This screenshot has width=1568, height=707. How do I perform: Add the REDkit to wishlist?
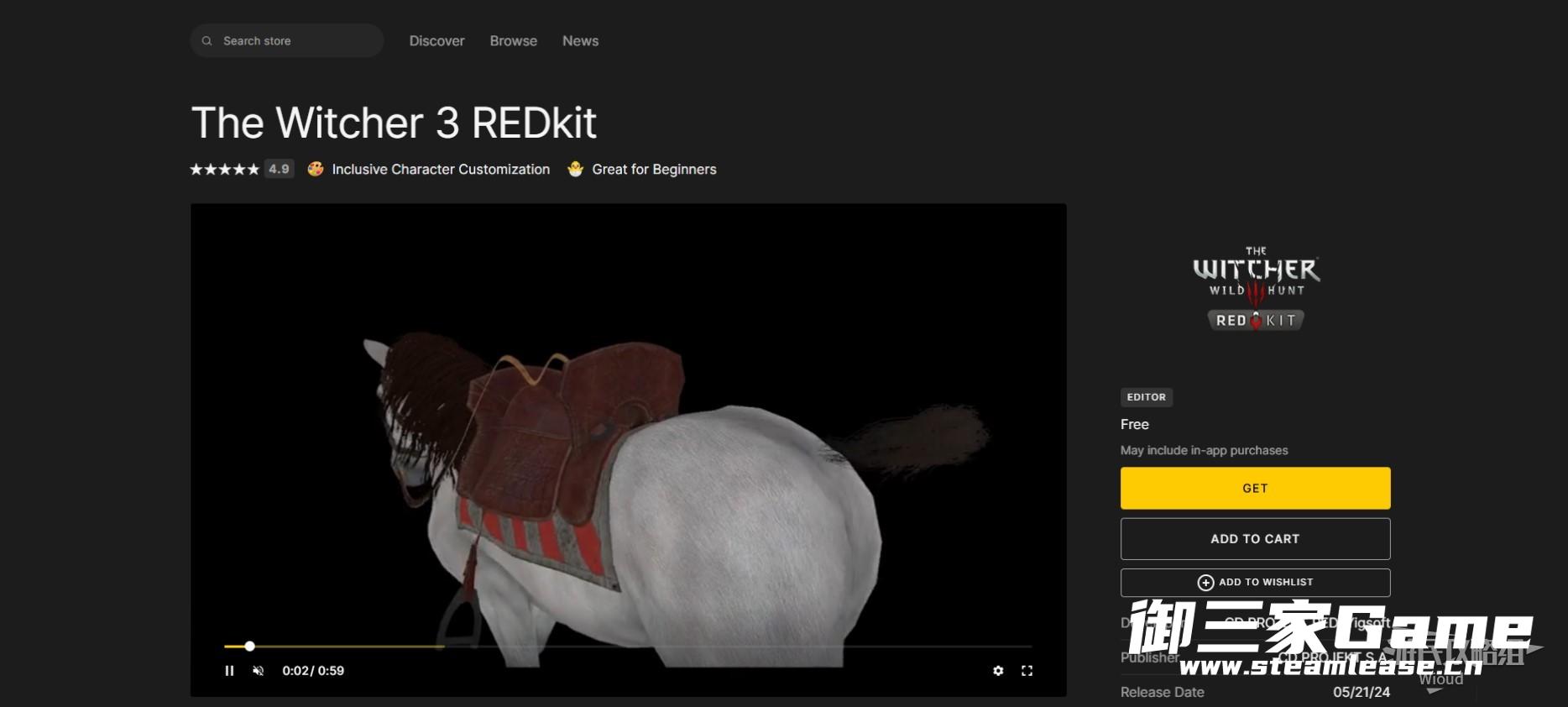pyautogui.click(x=1255, y=583)
